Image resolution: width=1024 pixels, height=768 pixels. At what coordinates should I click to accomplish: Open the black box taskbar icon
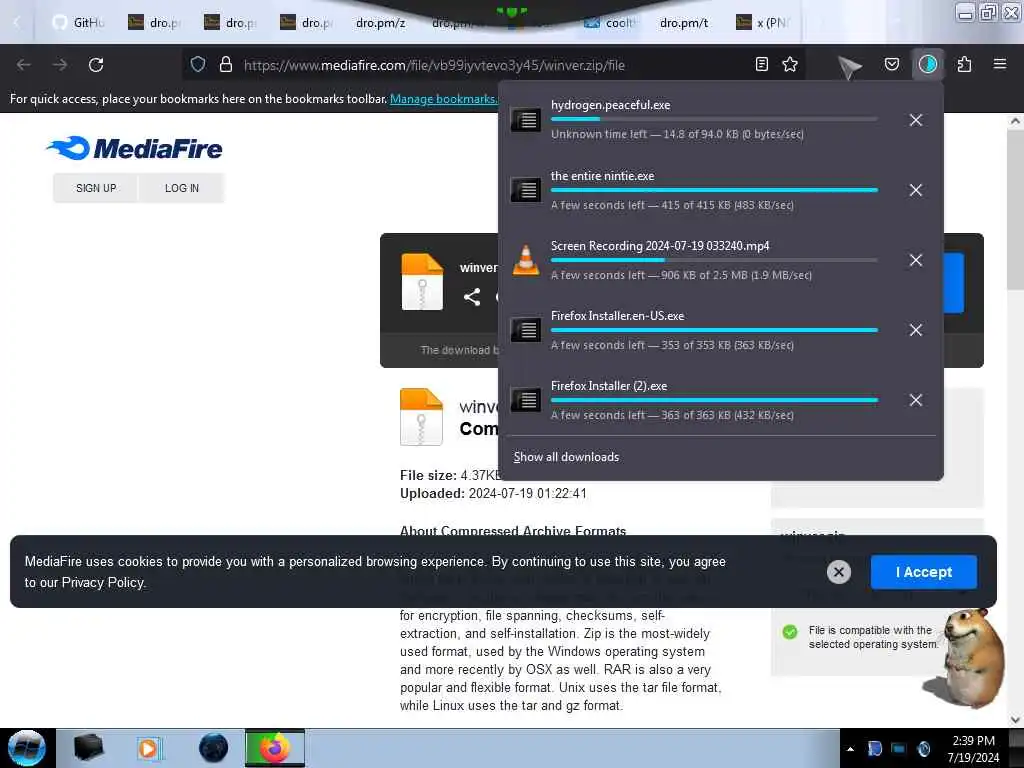click(x=88, y=748)
